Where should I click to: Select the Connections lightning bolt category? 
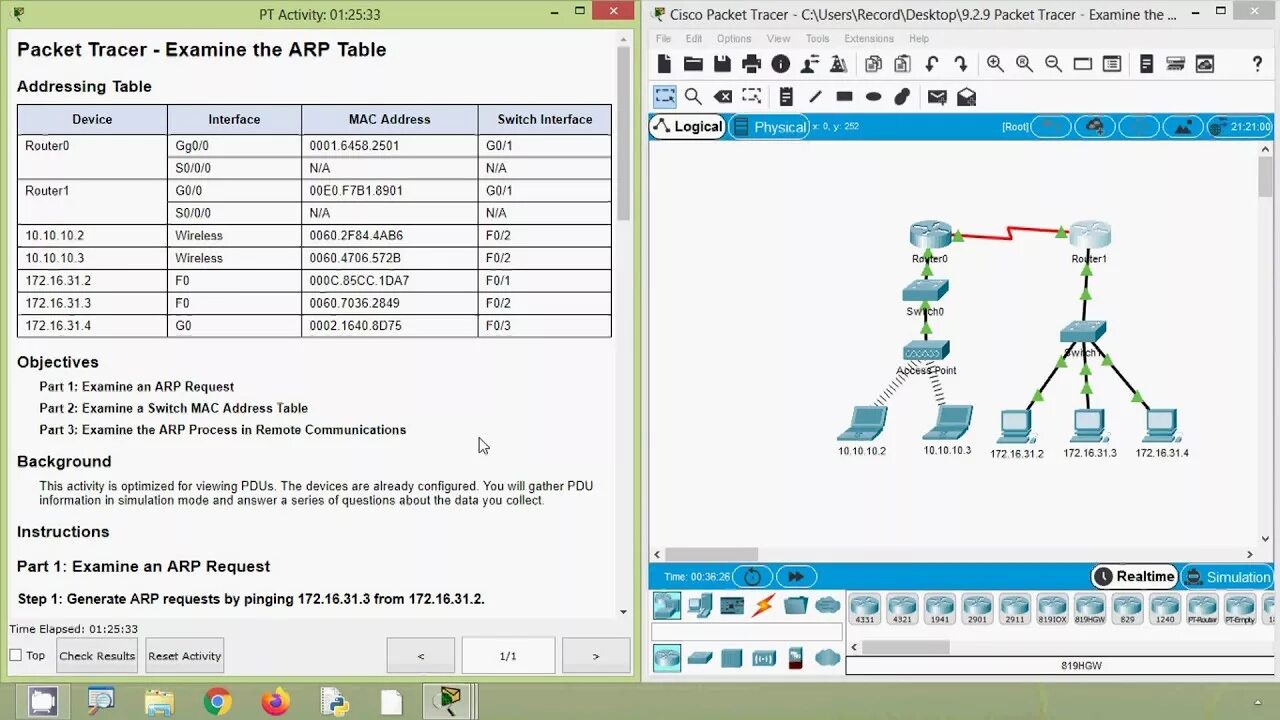tap(764, 605)
